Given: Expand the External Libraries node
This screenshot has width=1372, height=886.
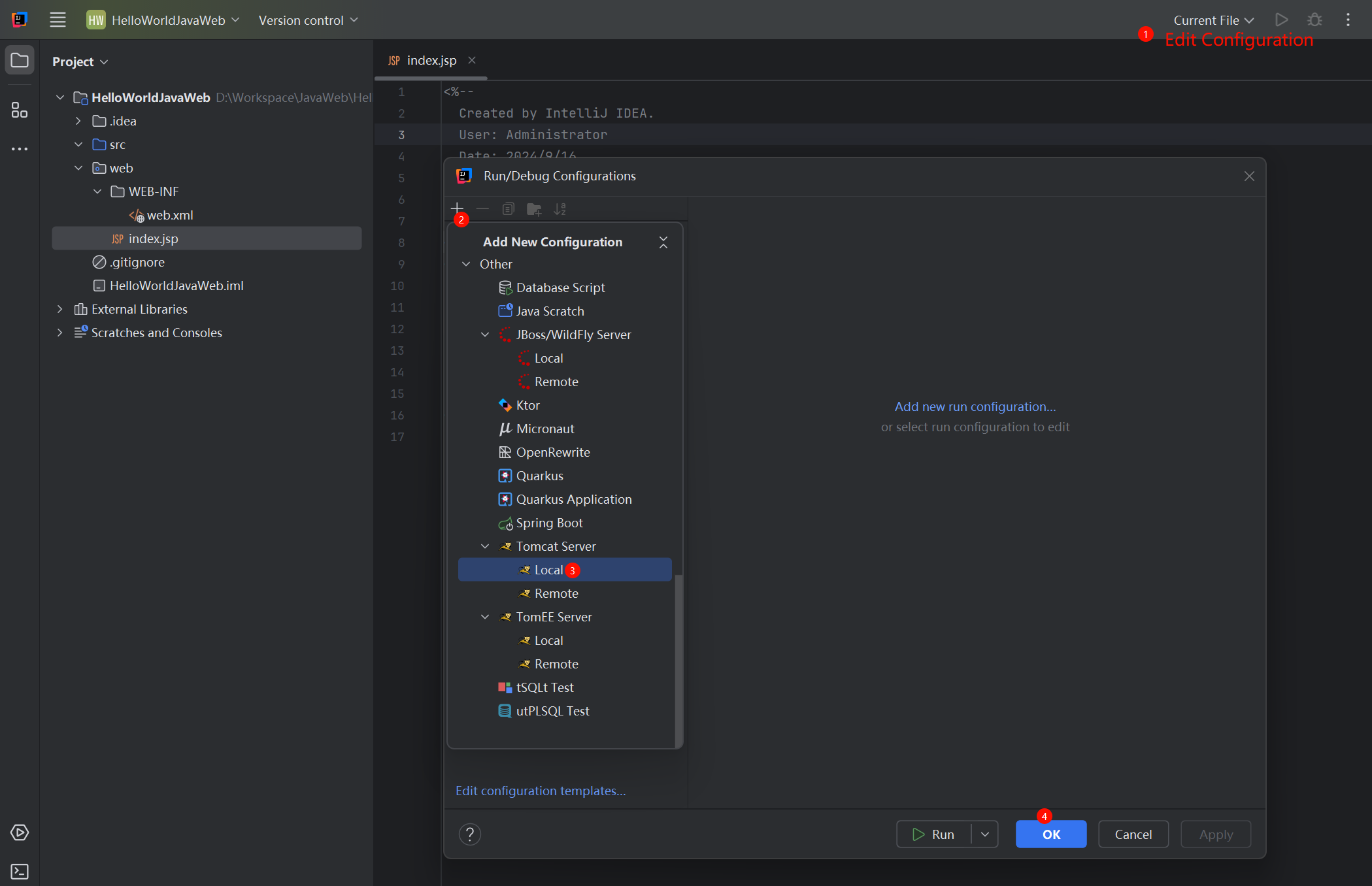Looking at the screenshot, I should coord(60,309).
